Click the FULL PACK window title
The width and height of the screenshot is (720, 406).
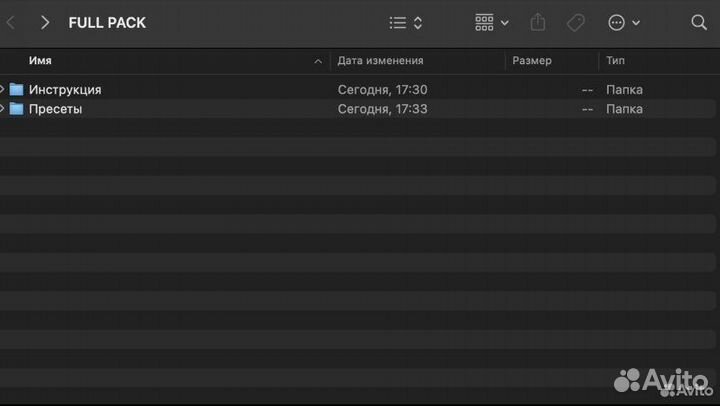[107, 22]
